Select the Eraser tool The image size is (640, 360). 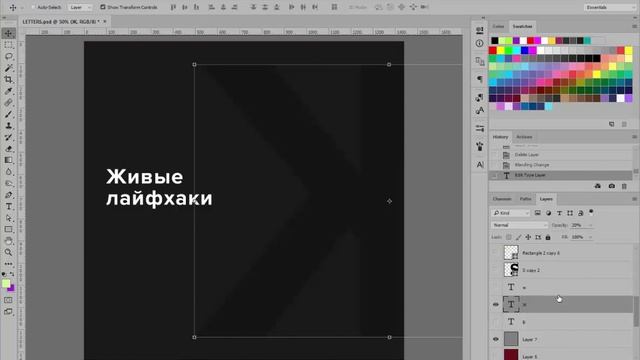(x=9, y=149)
